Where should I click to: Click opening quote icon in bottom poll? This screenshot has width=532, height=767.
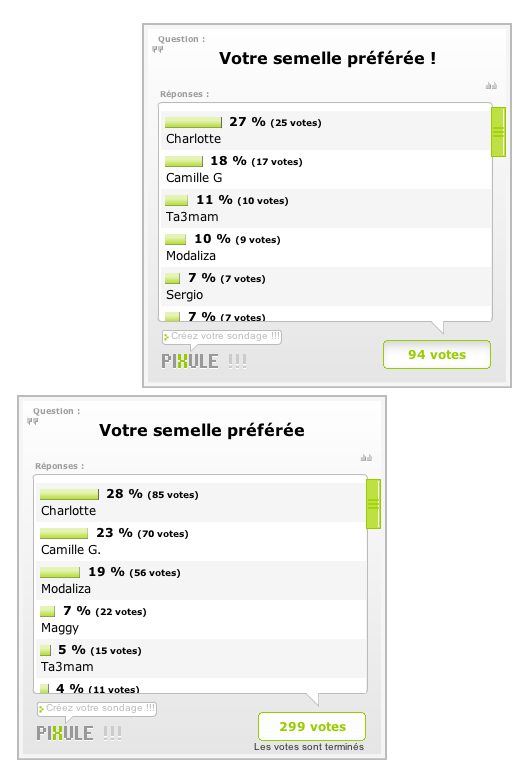(x=32, y=421)
